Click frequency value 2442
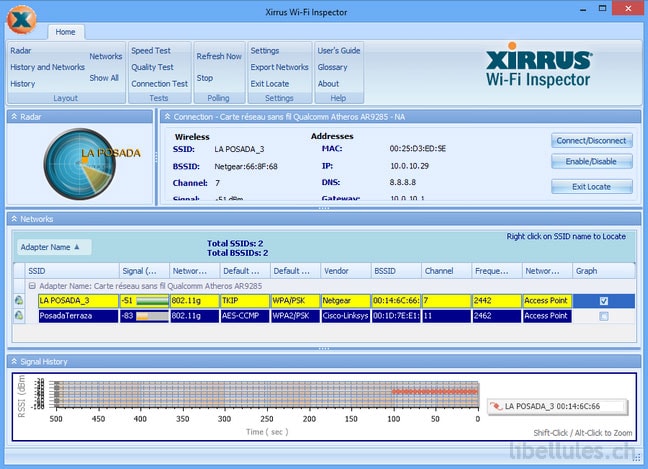Image resolution: width=648 pixels, height=469 pixels. point(497,301)
